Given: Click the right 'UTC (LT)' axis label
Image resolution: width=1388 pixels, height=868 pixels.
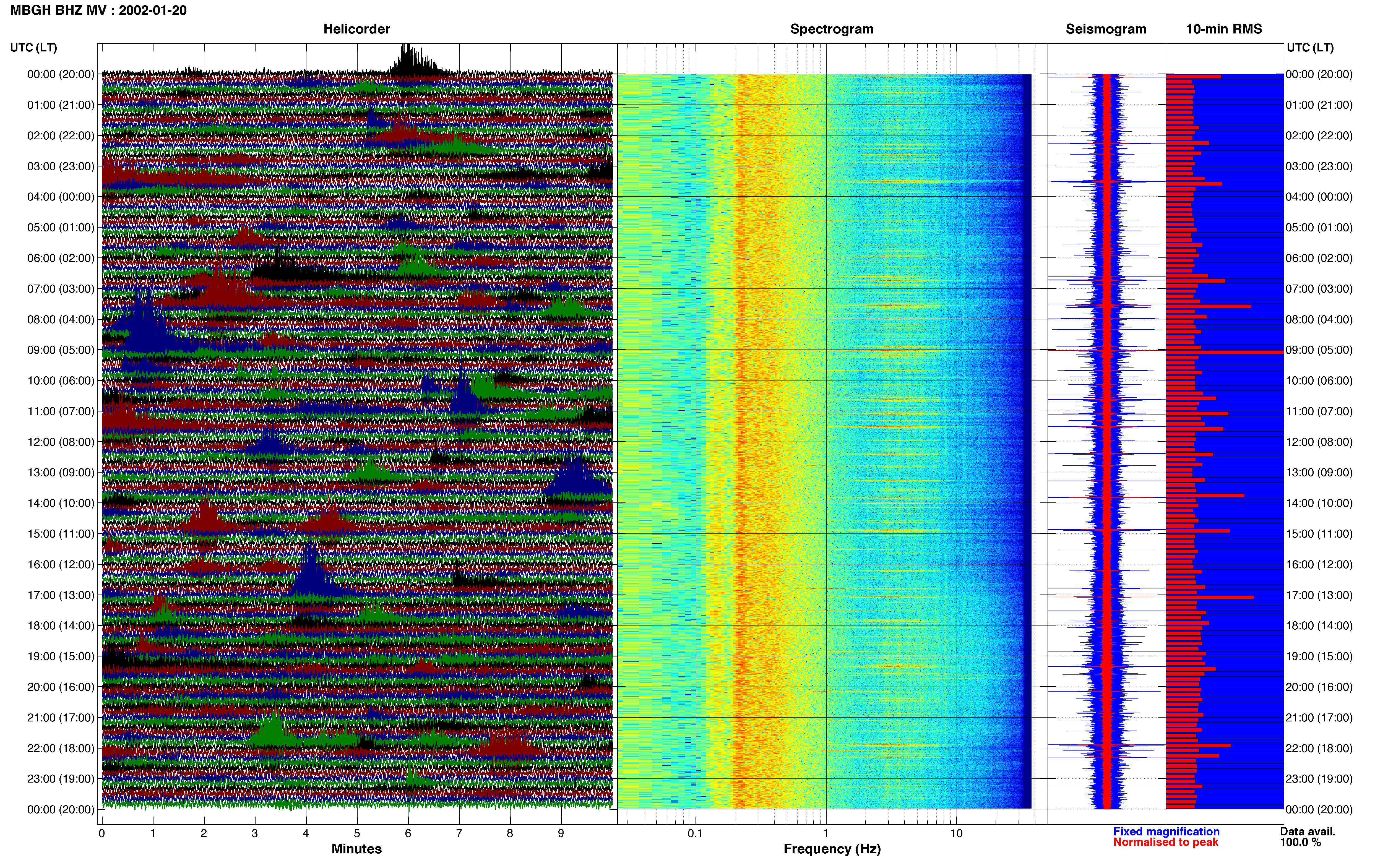Looking at the screenshot, I should click(x=1310, y=47).
